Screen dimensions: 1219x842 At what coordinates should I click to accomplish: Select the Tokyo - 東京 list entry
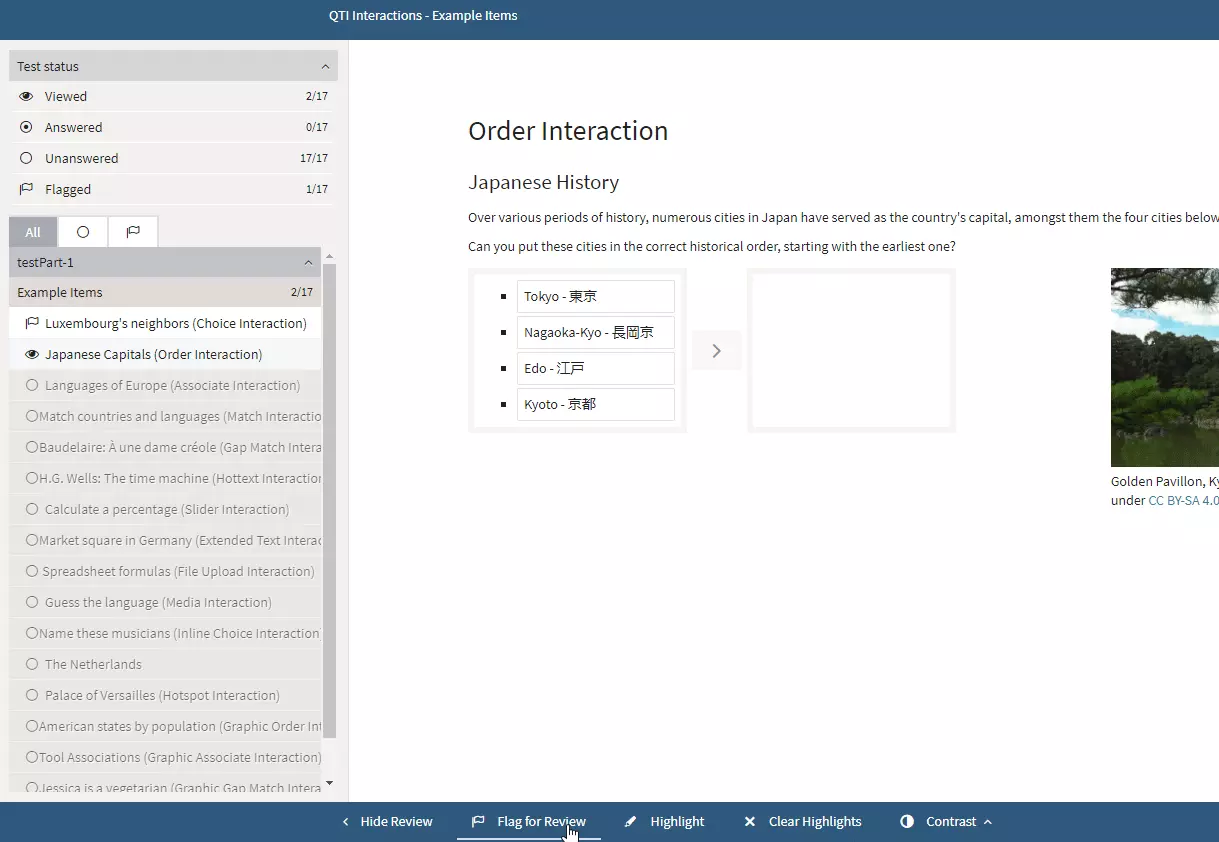(x=595, y=296)
